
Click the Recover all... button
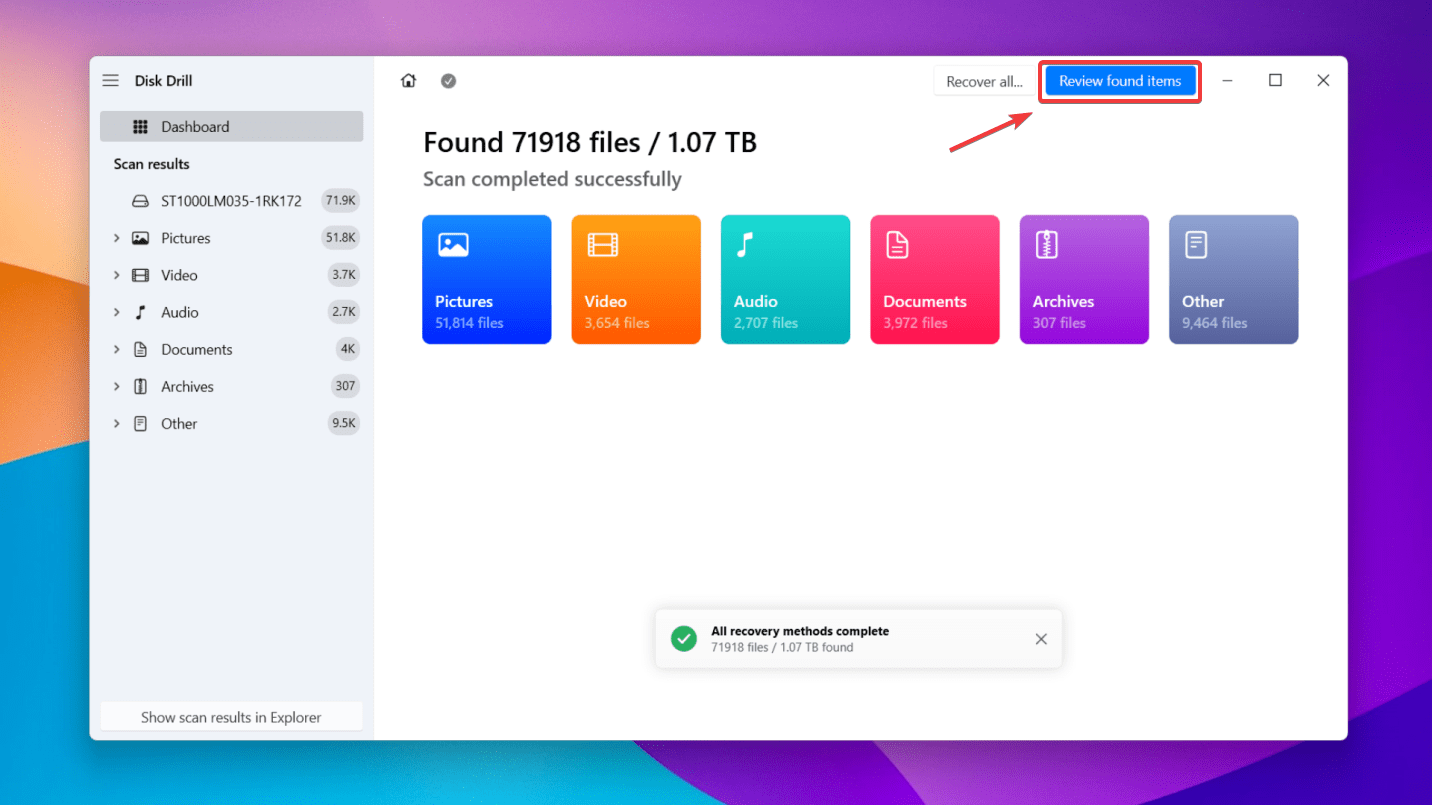984,82
